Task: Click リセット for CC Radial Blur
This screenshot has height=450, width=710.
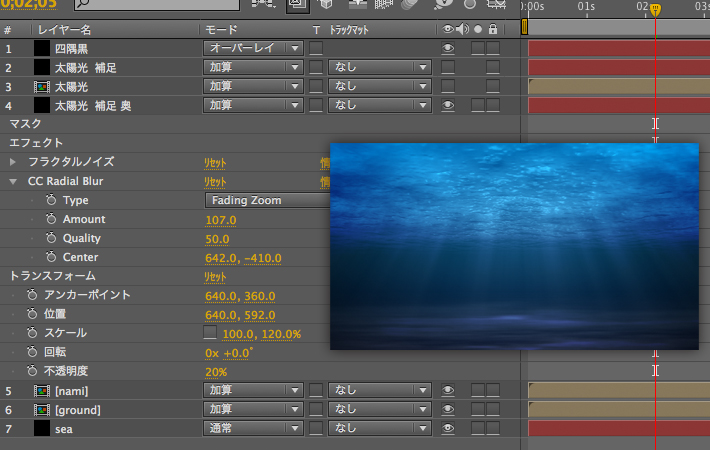Action: [215, 182]
